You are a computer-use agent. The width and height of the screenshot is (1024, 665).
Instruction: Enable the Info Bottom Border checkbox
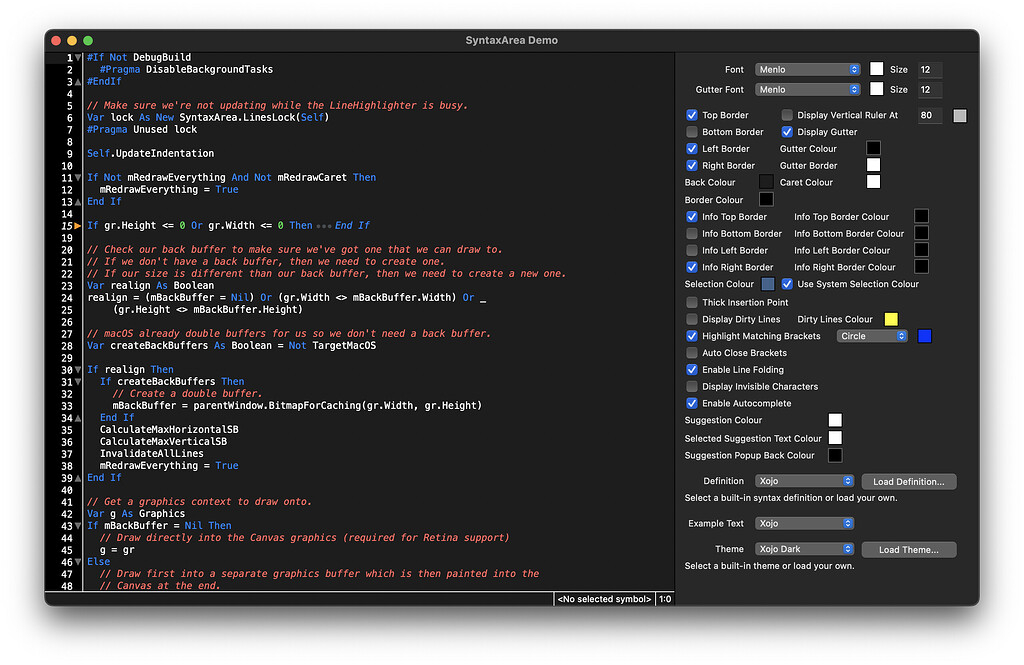click(692, 233)
